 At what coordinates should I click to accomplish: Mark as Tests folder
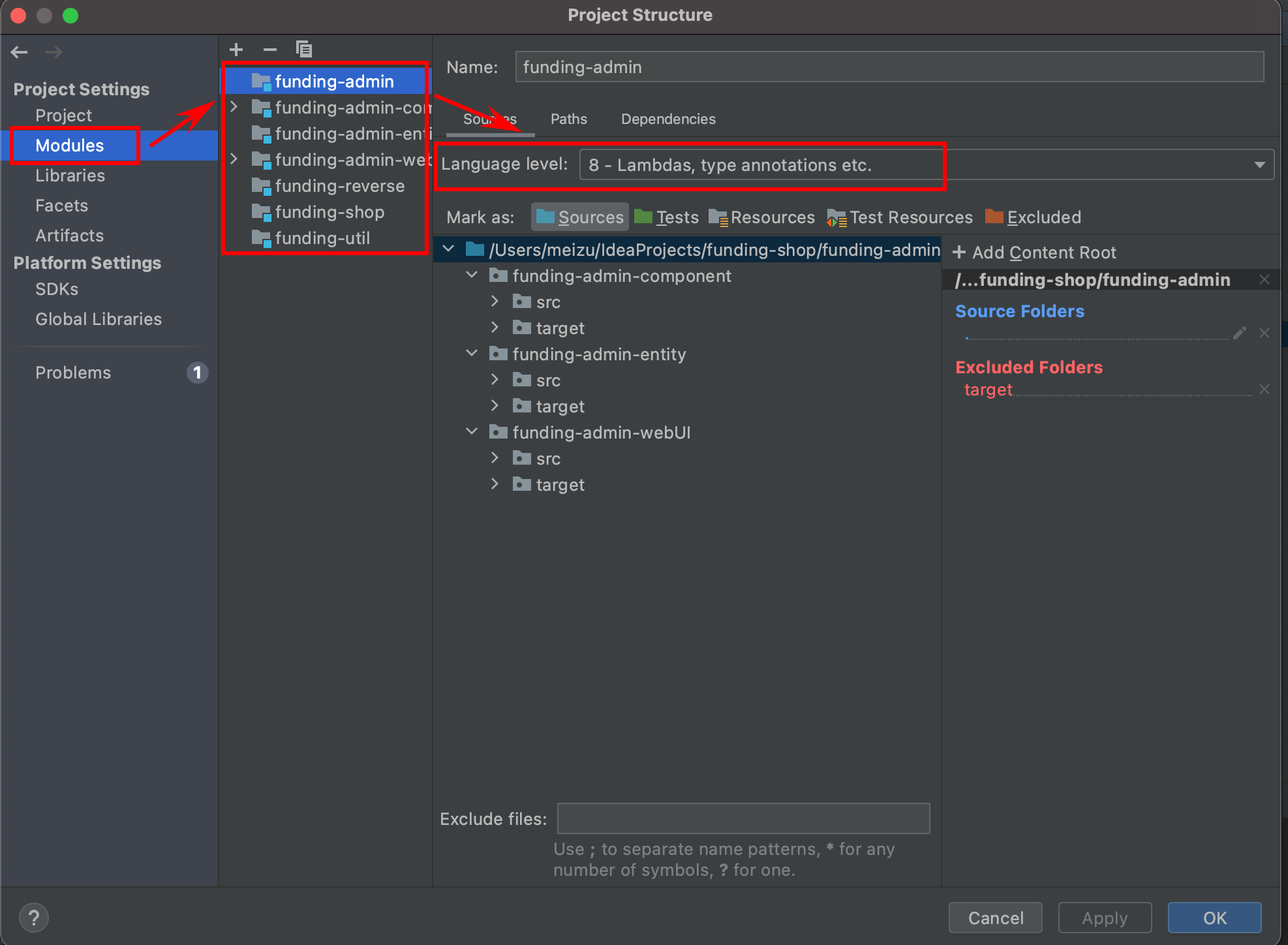point(667,217)
